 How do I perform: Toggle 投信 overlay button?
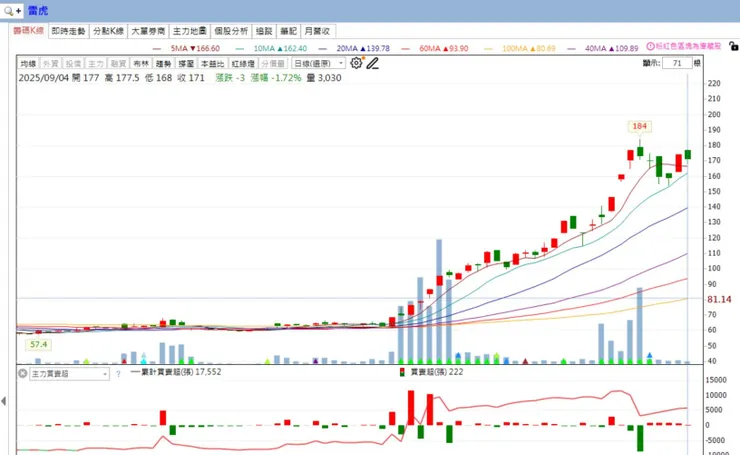73,63
